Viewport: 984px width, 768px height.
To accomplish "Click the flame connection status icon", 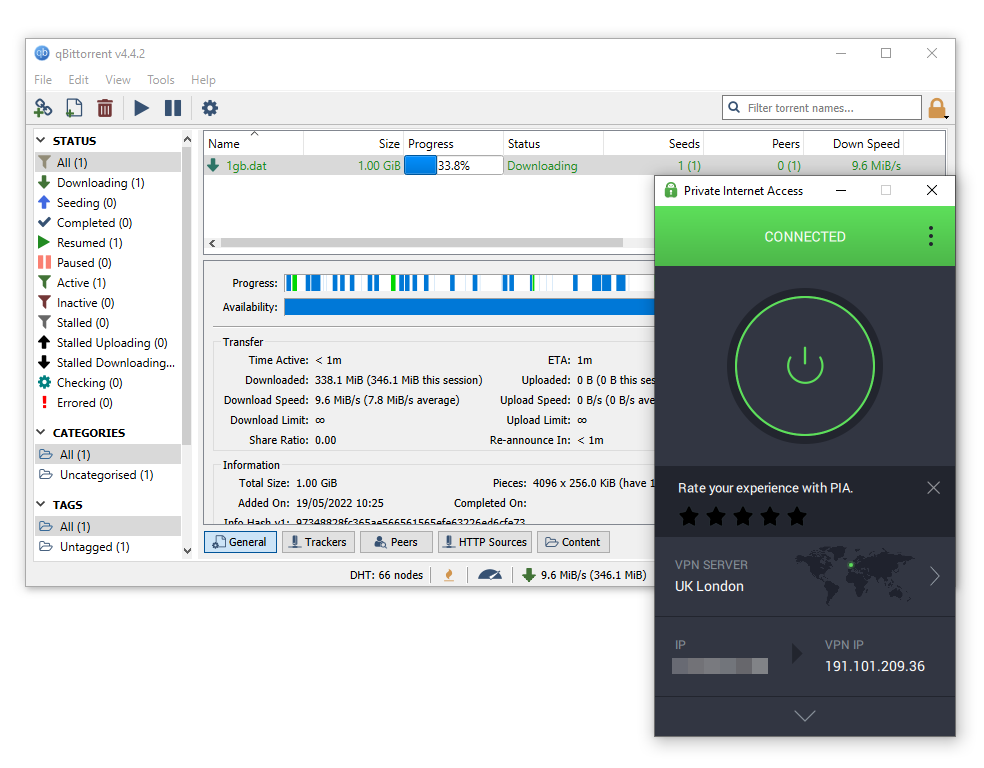I will click(x=449, y=575).
